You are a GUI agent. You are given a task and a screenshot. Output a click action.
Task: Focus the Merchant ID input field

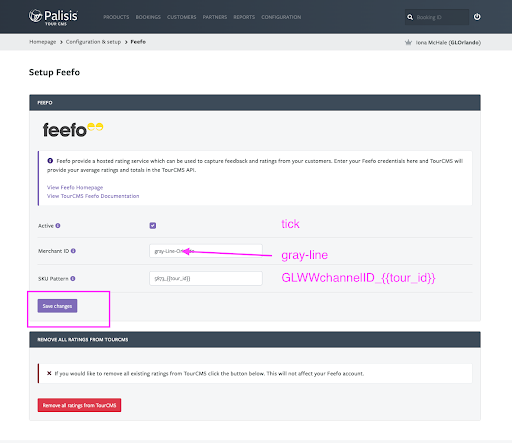206,251
